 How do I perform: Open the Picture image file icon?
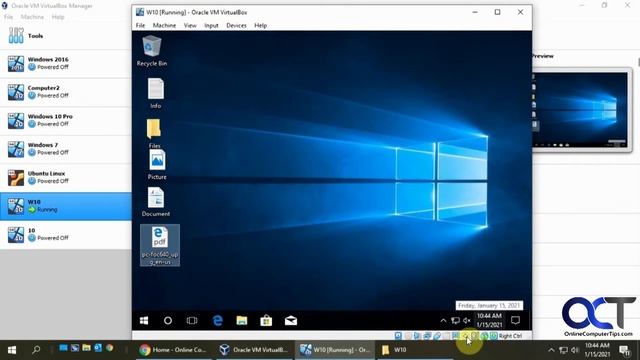(157, 164)
